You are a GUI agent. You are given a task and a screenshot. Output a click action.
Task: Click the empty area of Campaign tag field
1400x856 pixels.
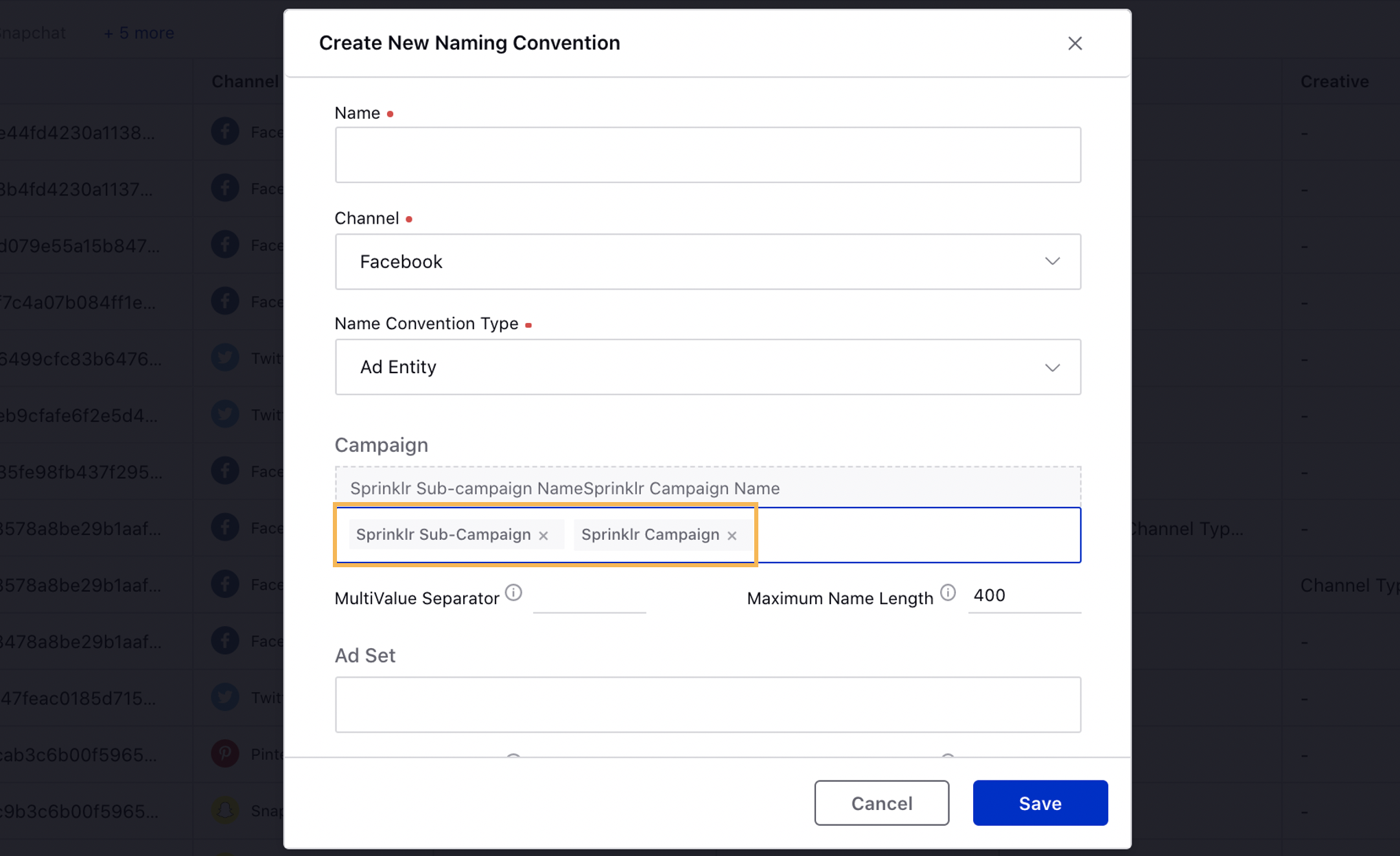918,535
